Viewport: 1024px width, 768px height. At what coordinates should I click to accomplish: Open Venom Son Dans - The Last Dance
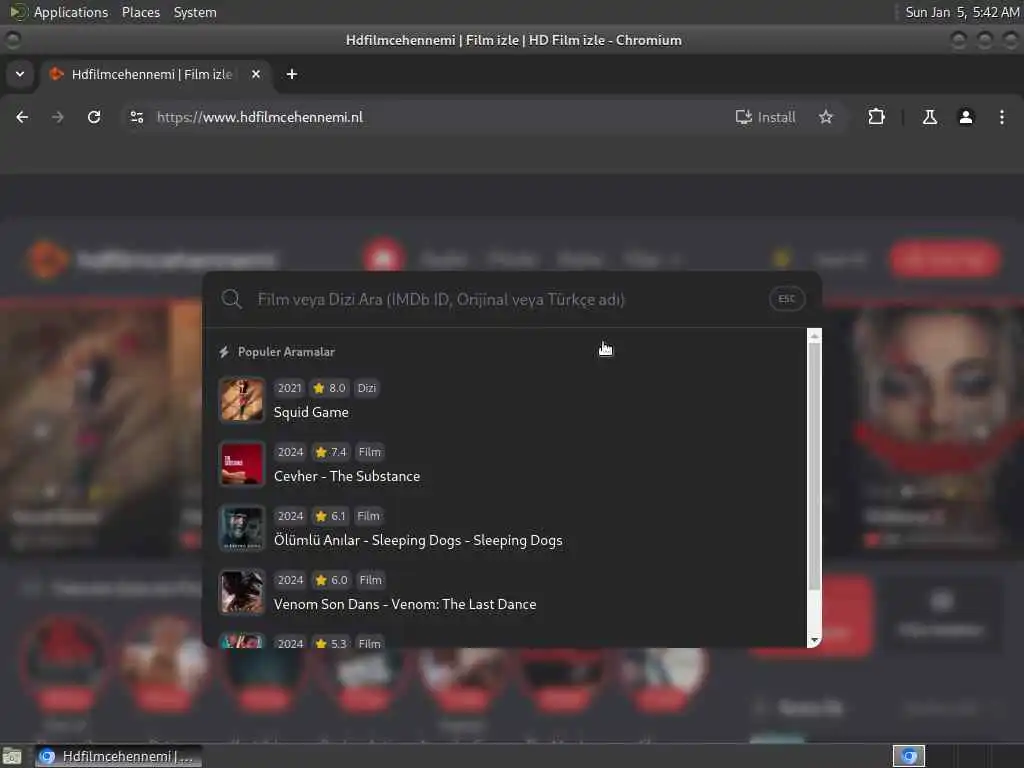coord(405,604)
